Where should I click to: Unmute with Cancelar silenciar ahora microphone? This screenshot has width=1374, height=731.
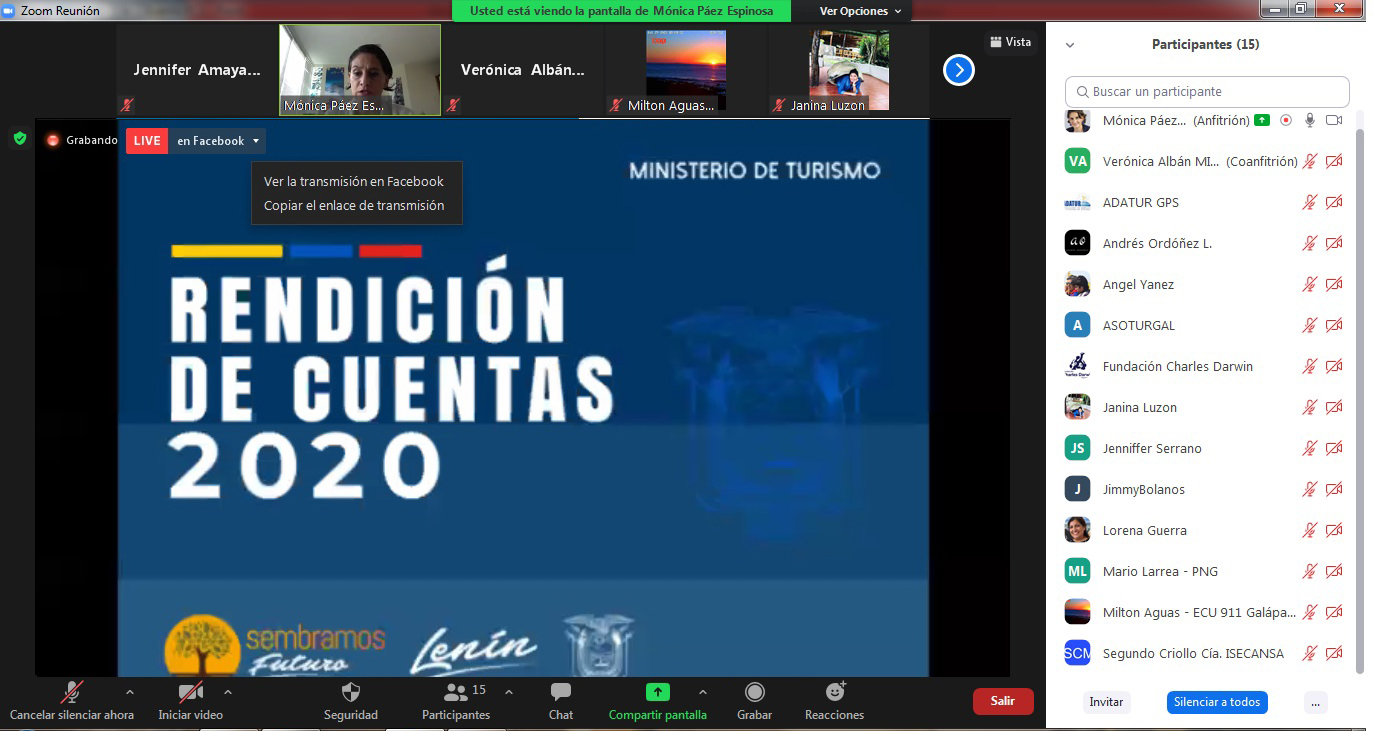coord(72,700)
